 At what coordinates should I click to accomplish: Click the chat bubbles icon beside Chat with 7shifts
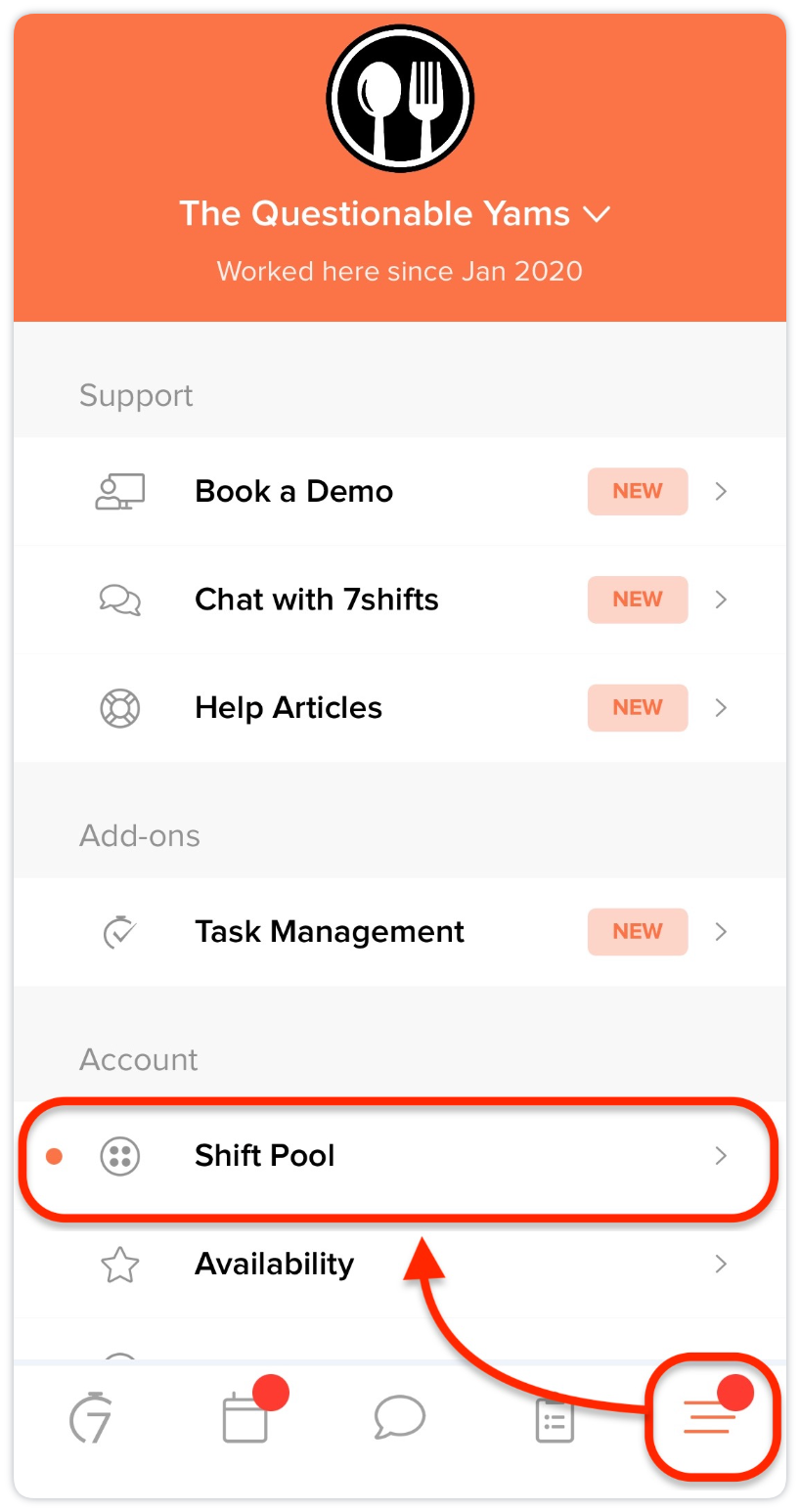point(120,599)
